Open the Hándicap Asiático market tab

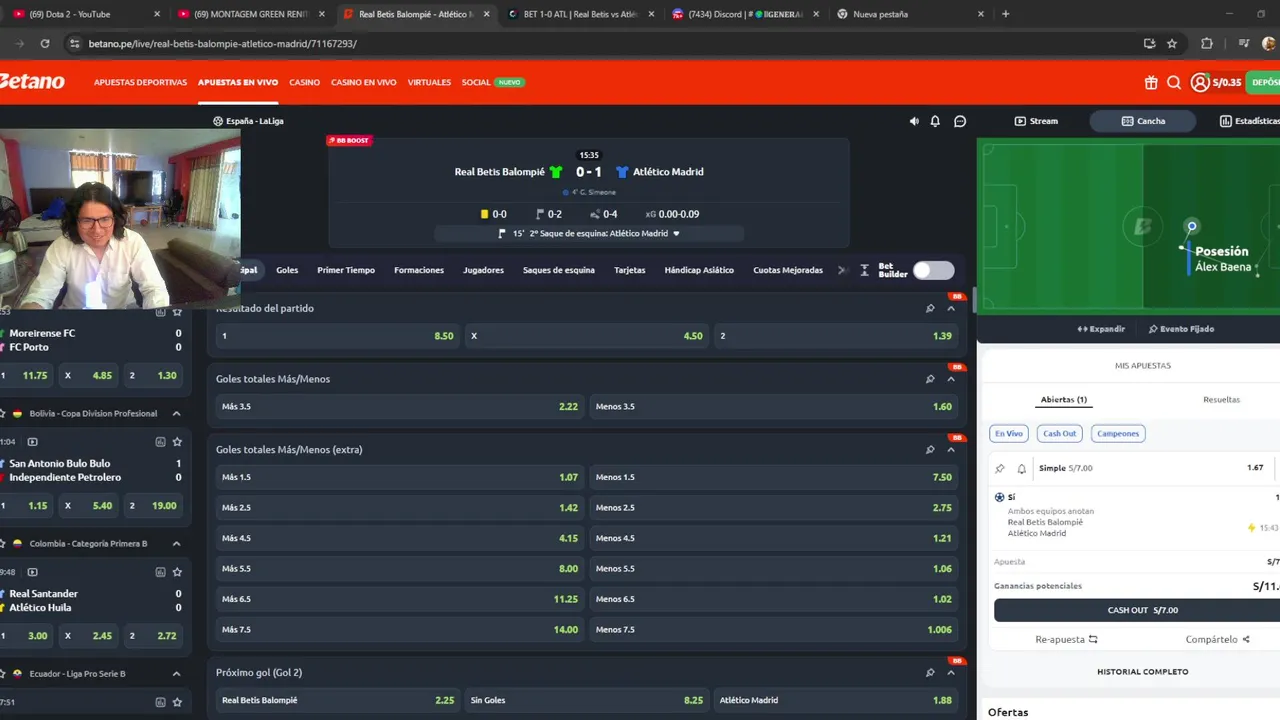click(699, 270)
